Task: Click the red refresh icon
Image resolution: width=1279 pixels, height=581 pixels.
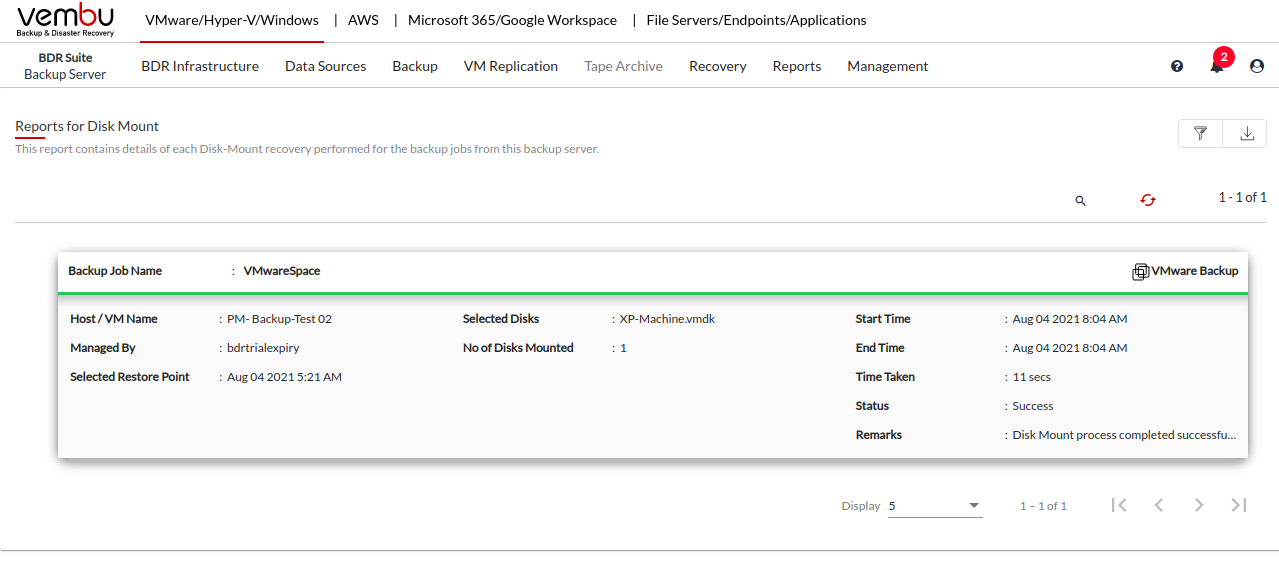Action: [1148, 200]
